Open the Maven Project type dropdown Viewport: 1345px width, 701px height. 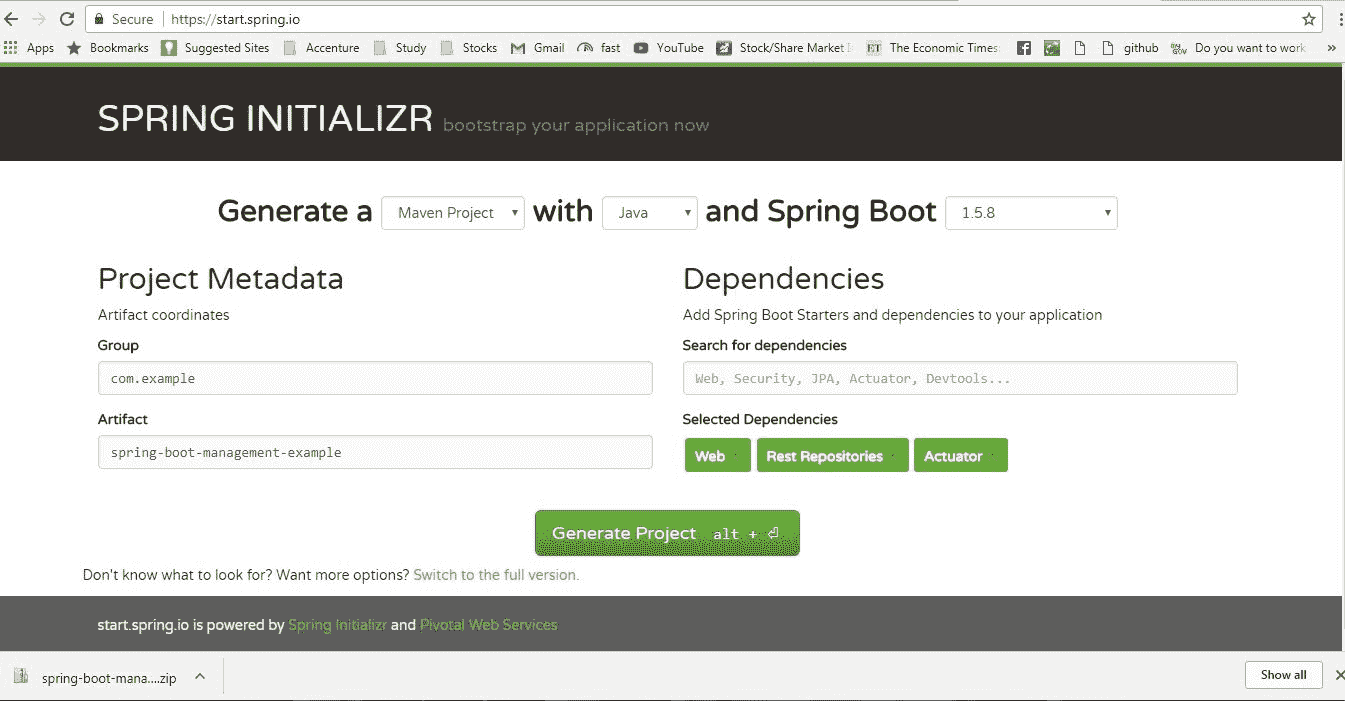(x=452, y=212)
